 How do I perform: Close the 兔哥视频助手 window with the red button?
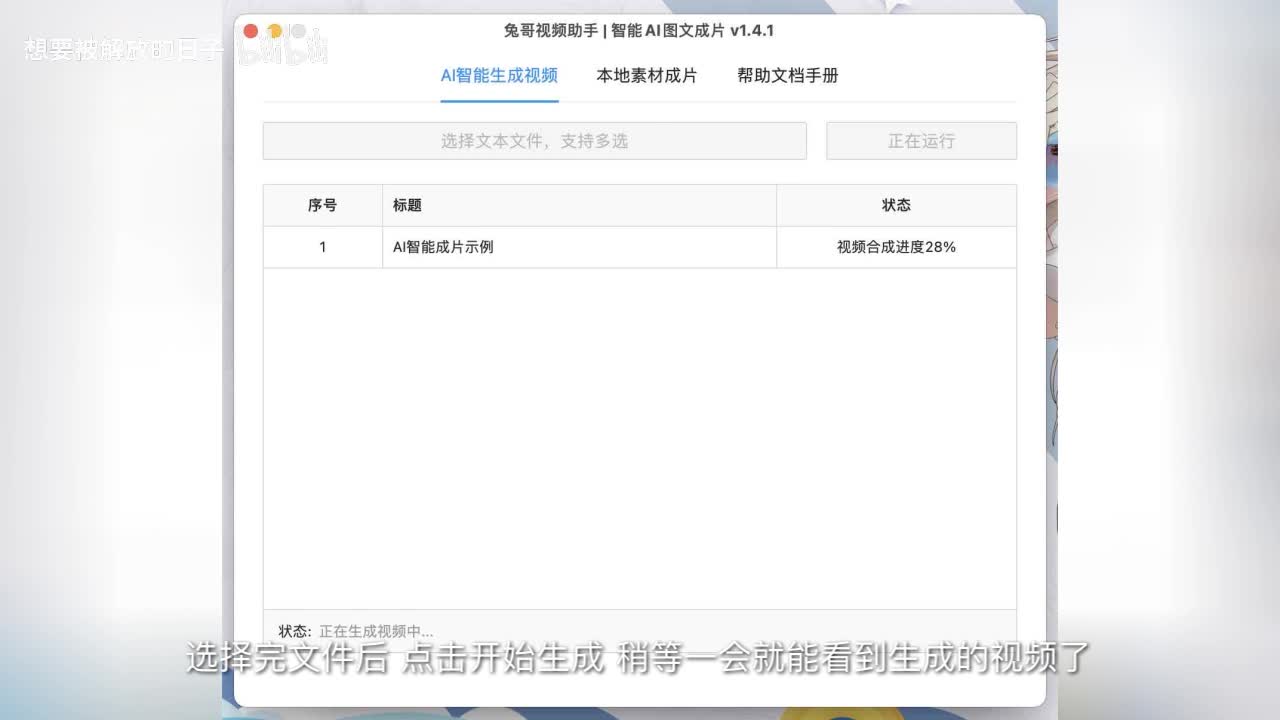[251, 31]
